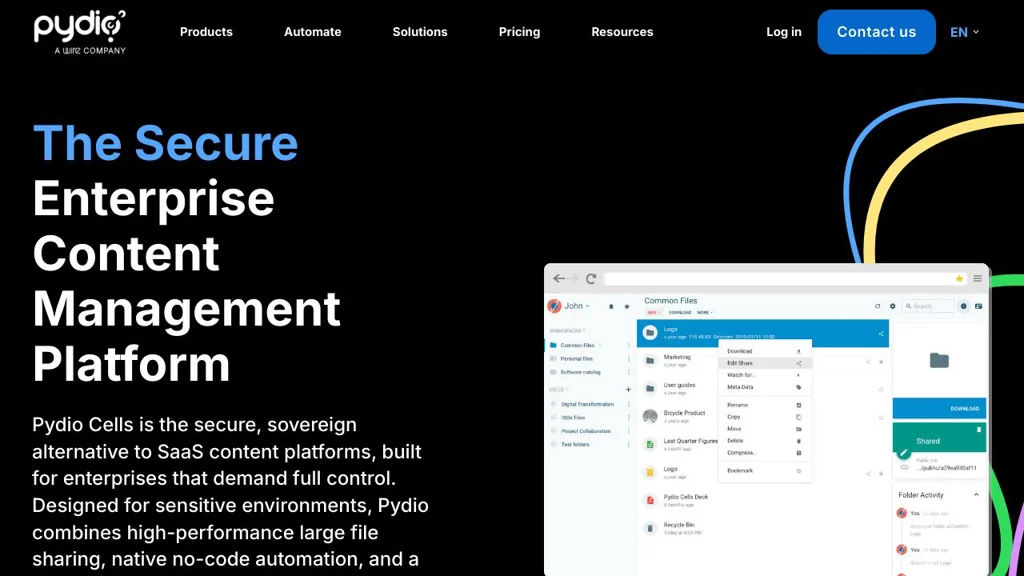Click the share icon on the Bicycle Product row
Viewport: 1024px width, 576px height.
[x=881, y=418]
